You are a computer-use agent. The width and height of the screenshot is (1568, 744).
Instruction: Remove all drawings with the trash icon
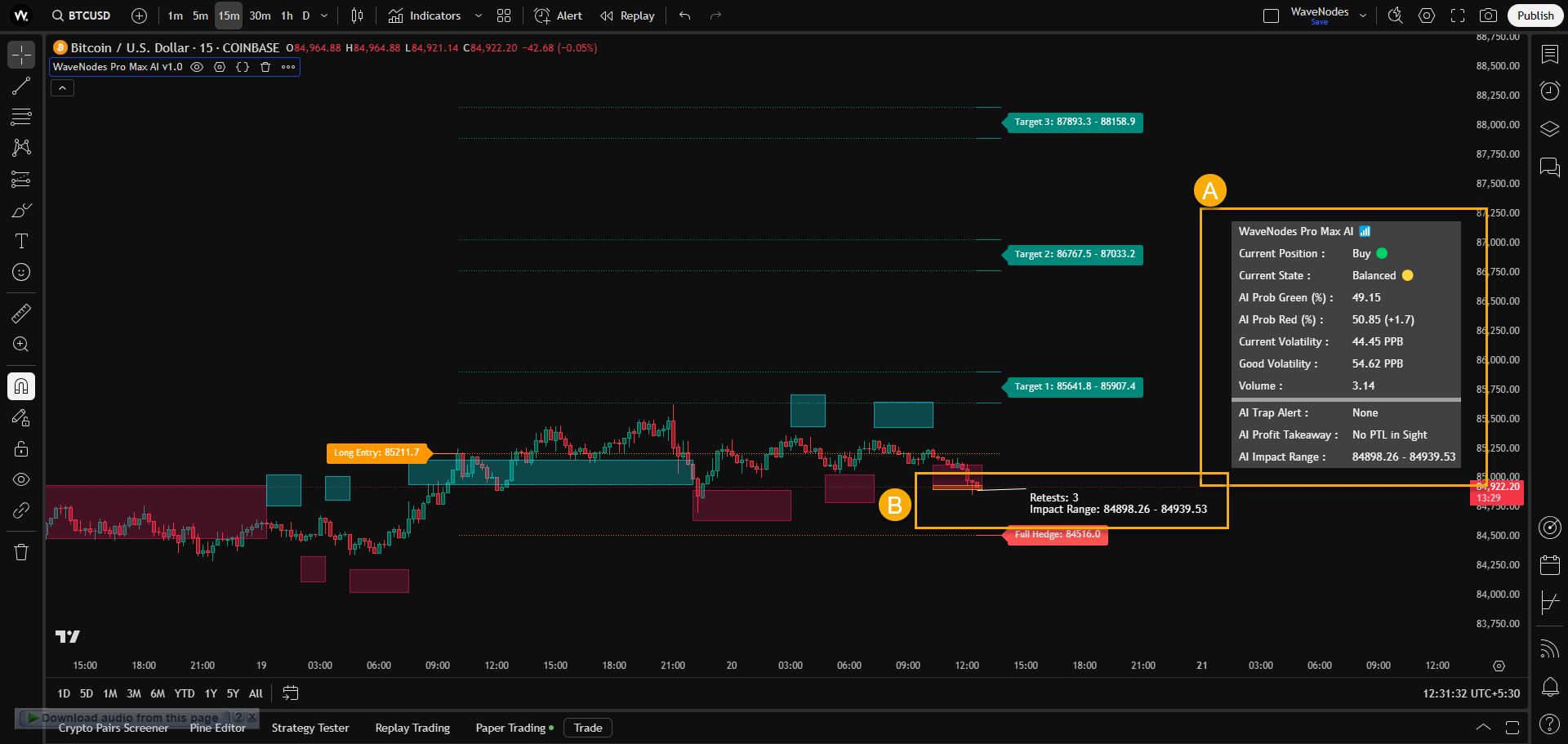tap(20, 552)
